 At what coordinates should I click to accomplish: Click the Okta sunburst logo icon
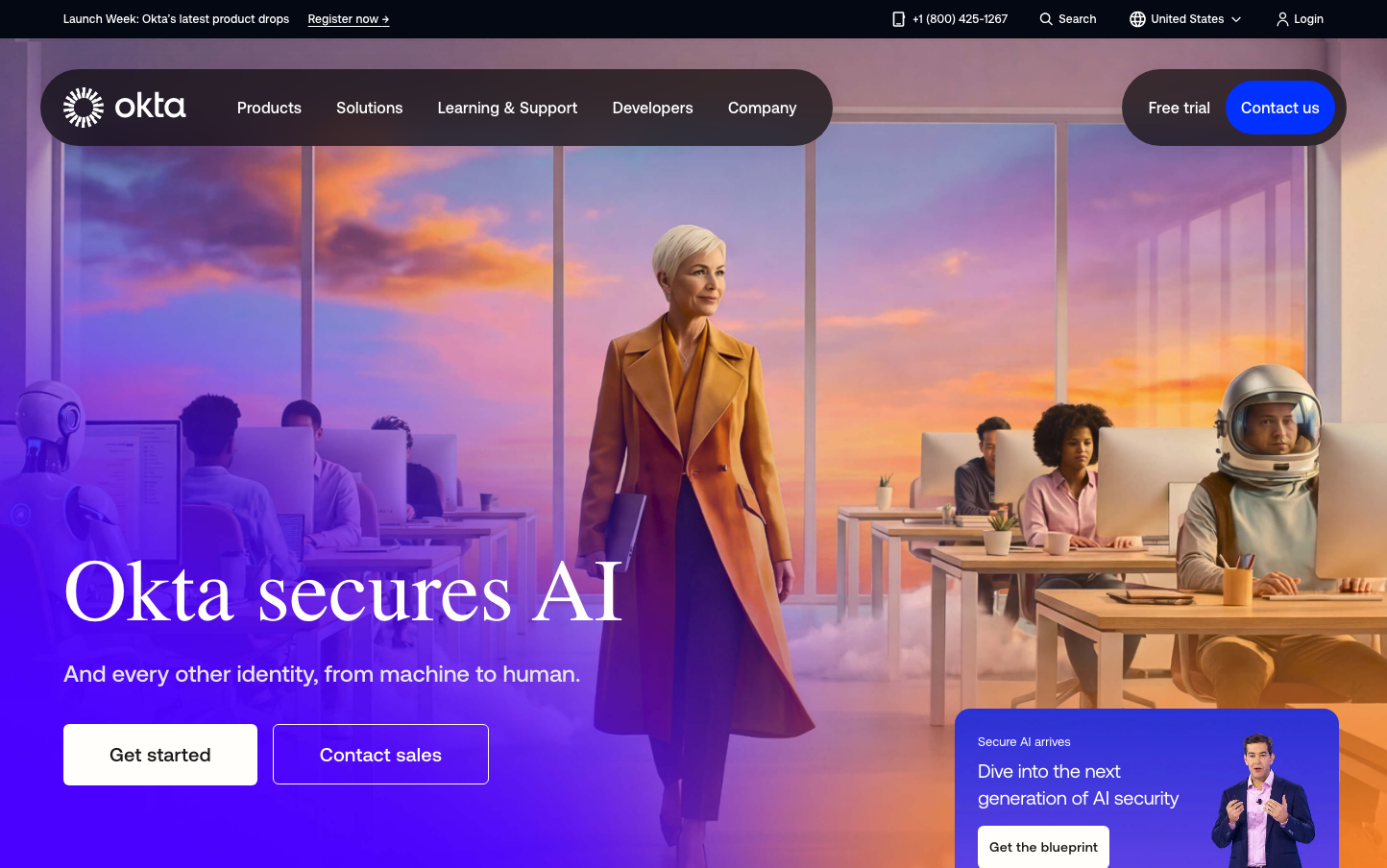point(84,108)
